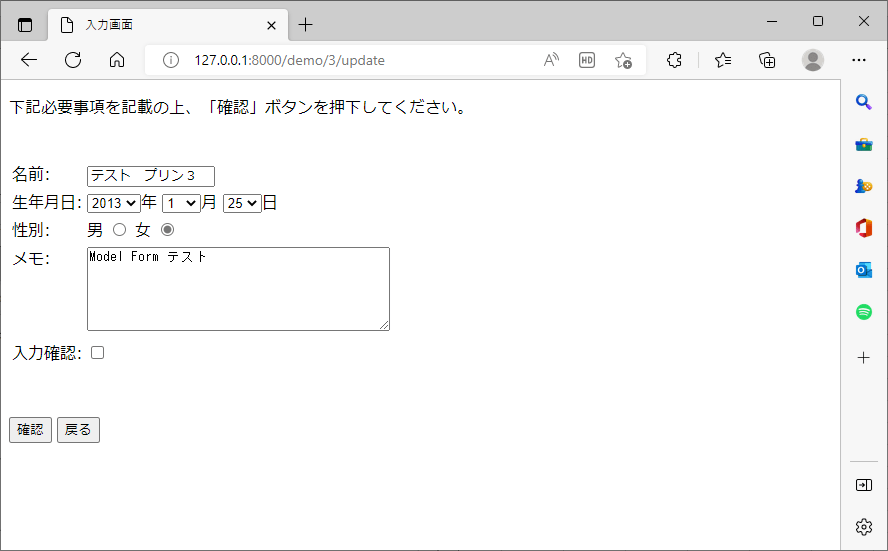Click into the メモ text area
Screen dimensions: 888x551
(x=238, y=288)
